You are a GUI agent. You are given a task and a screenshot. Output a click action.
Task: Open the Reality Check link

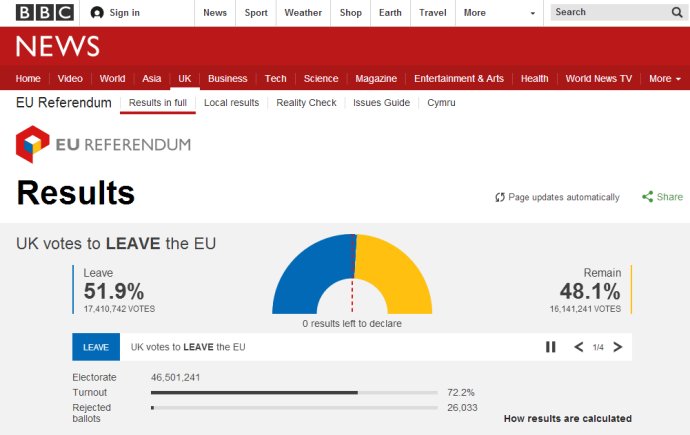point(306,103)
